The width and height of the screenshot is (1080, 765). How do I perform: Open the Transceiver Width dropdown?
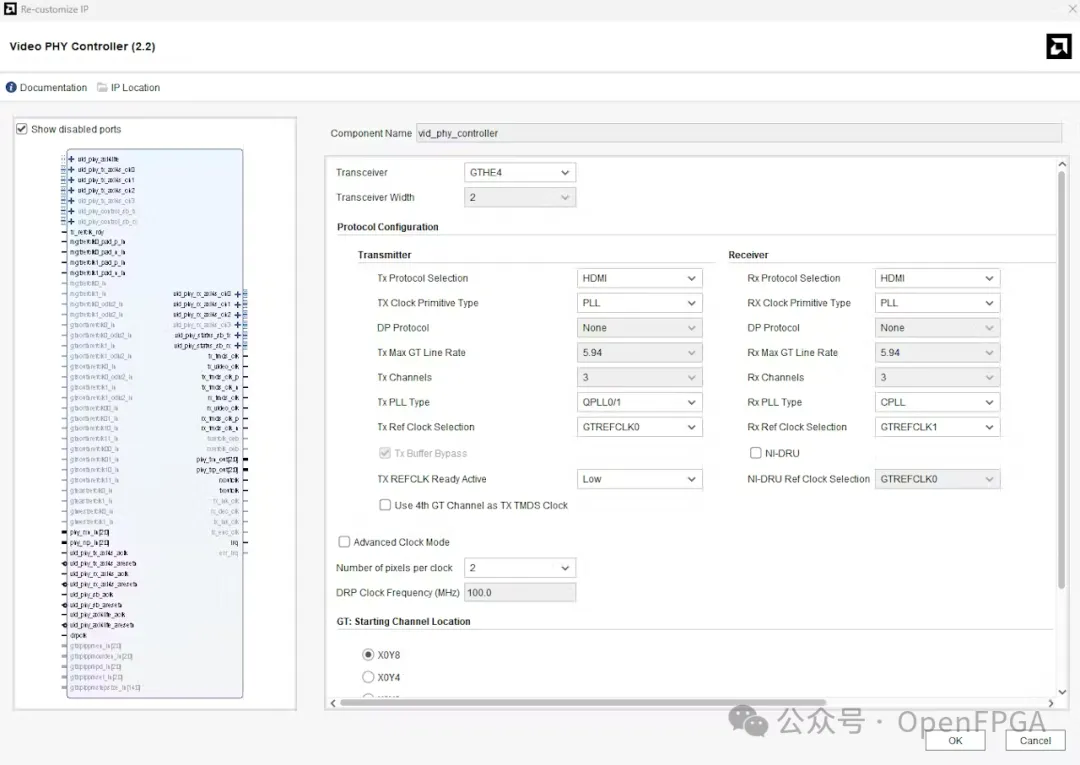click(520, 197)
